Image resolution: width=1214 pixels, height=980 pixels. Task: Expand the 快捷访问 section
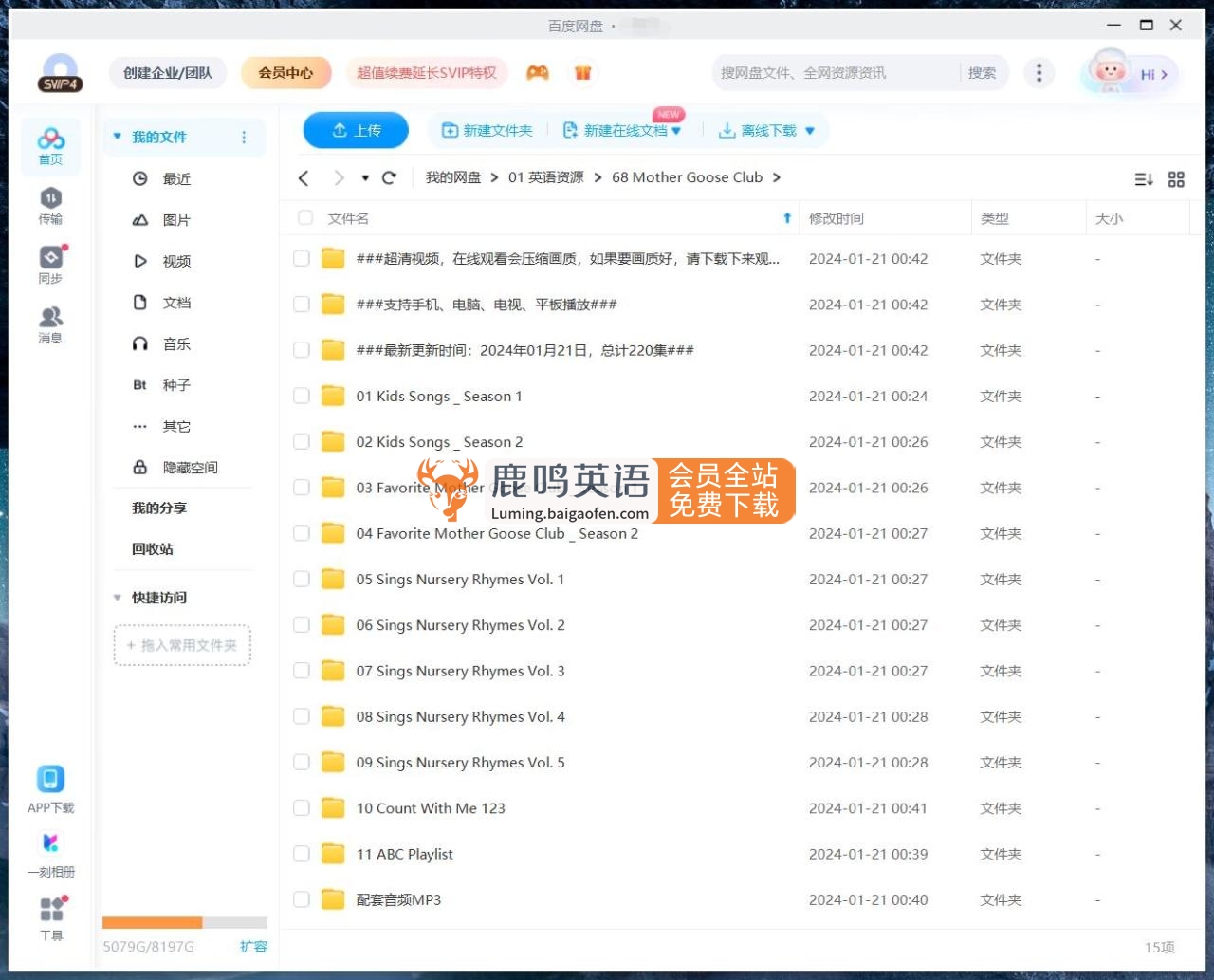pos(118,598)
